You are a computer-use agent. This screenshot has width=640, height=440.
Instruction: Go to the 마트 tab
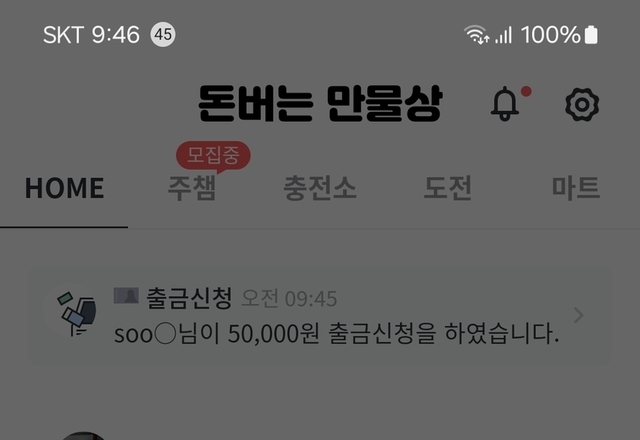(576, 188)
